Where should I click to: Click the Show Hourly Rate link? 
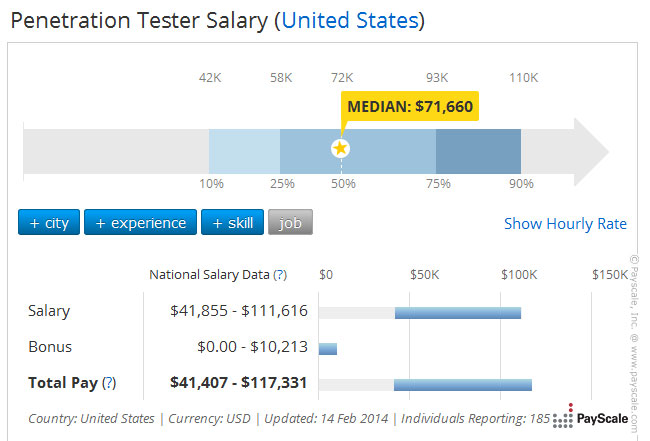pos(565,223)
